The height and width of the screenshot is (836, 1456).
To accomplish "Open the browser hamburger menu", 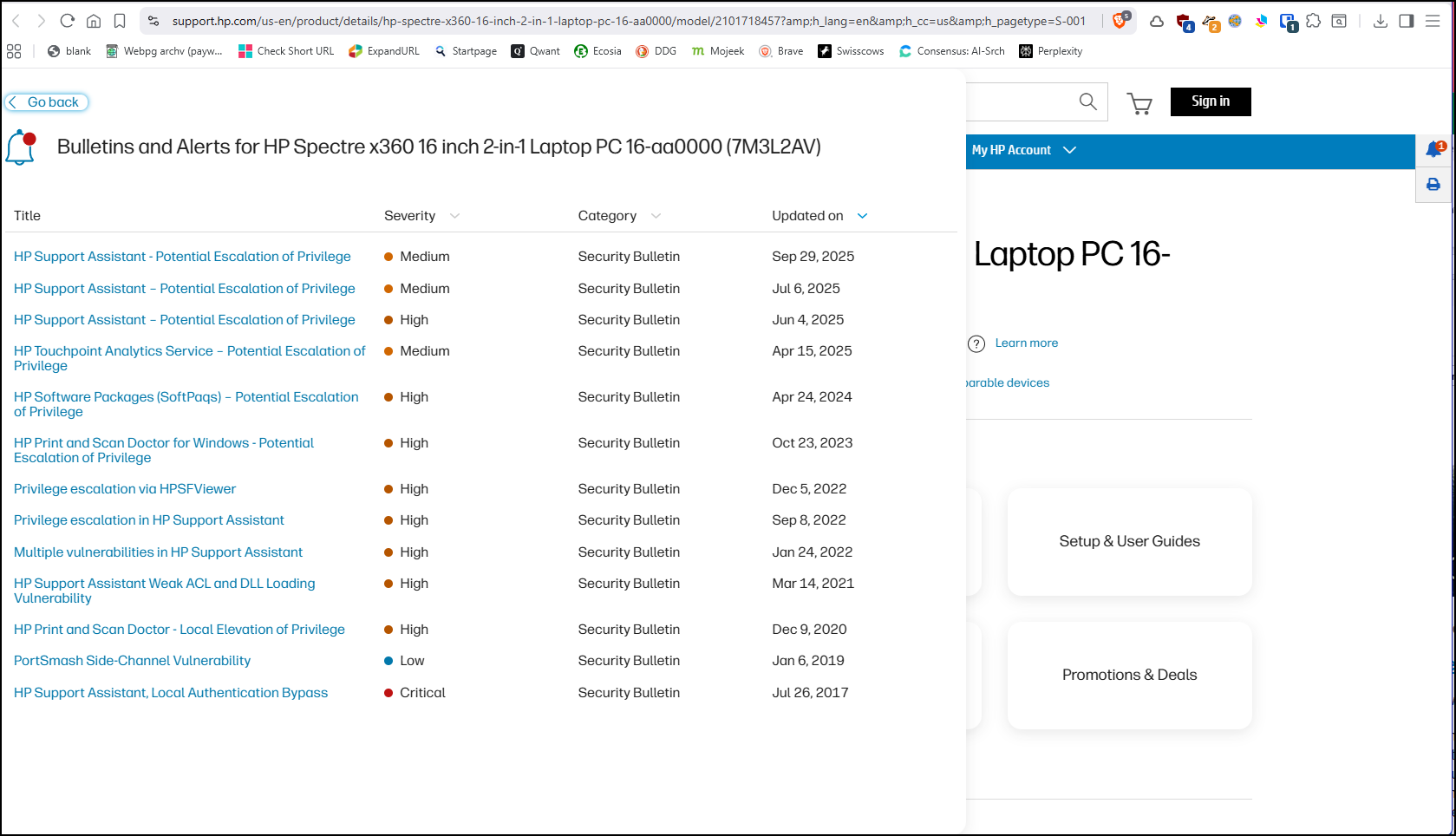I will click(x=1433, y=21).
